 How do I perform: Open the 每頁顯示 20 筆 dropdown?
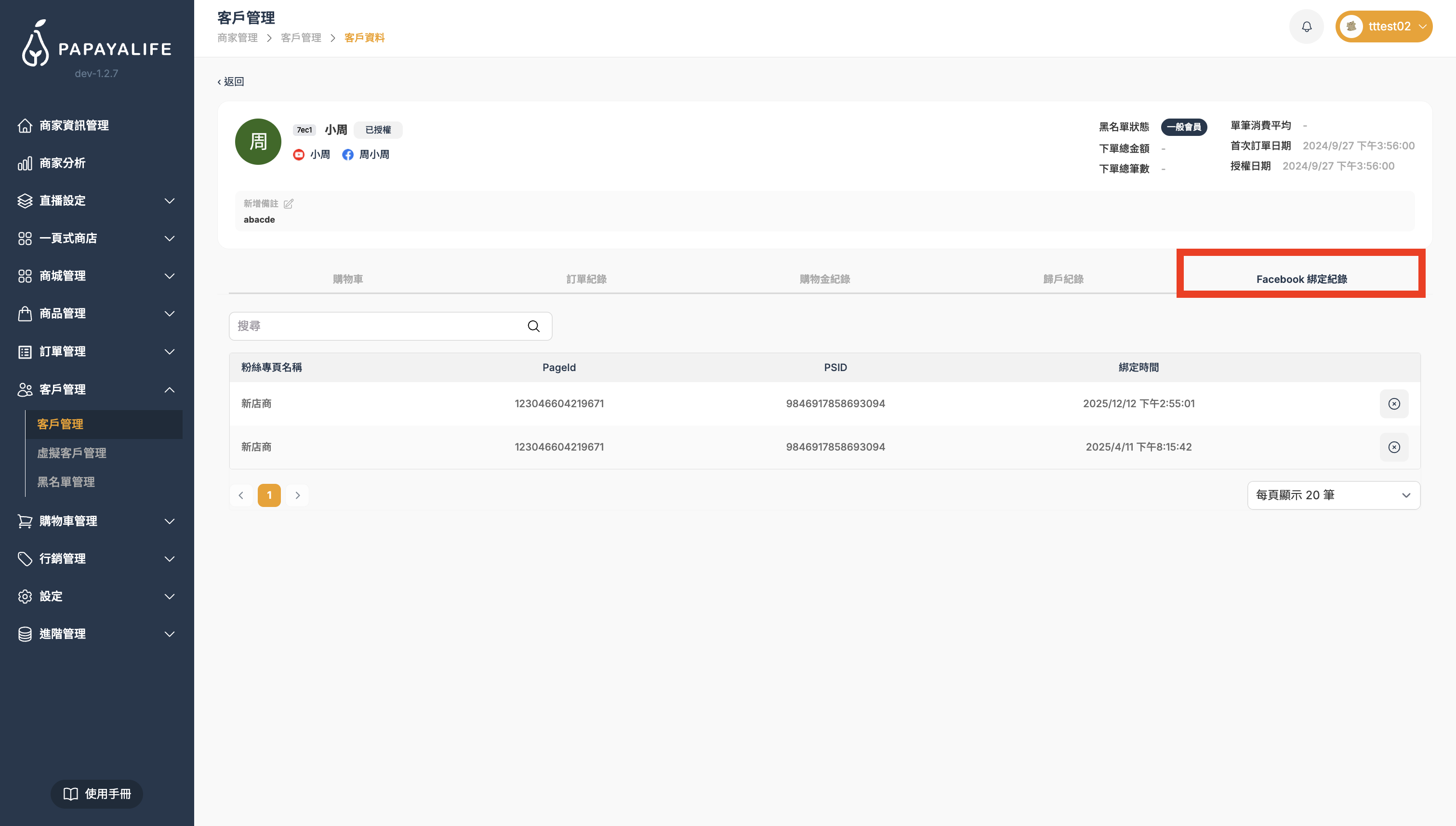pos(1333,495)
